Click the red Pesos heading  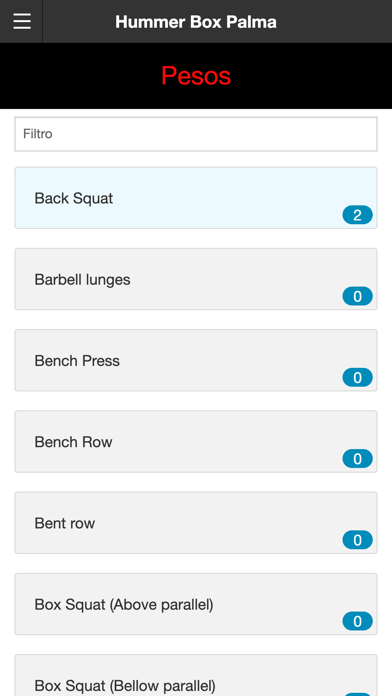point(196,75)
